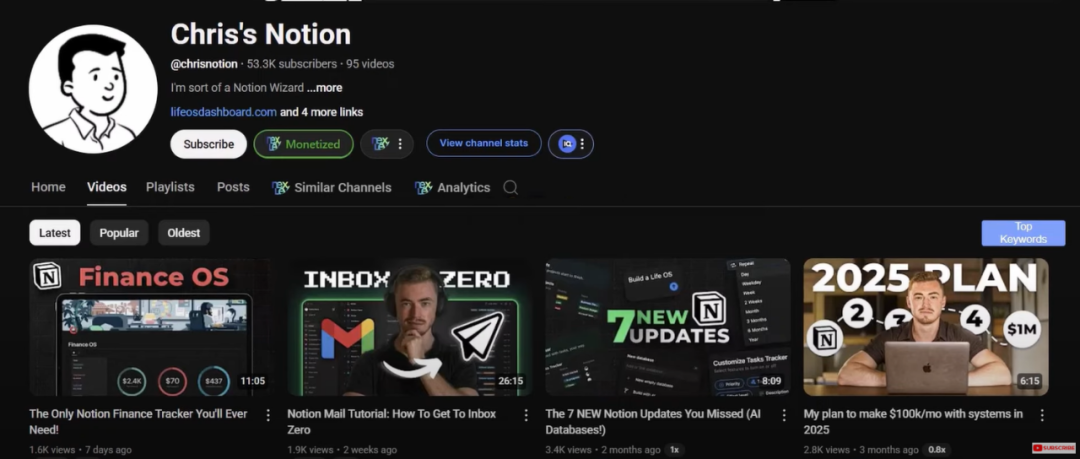Open the 2025 PLAN video thumbnail

tap(926, 327)
